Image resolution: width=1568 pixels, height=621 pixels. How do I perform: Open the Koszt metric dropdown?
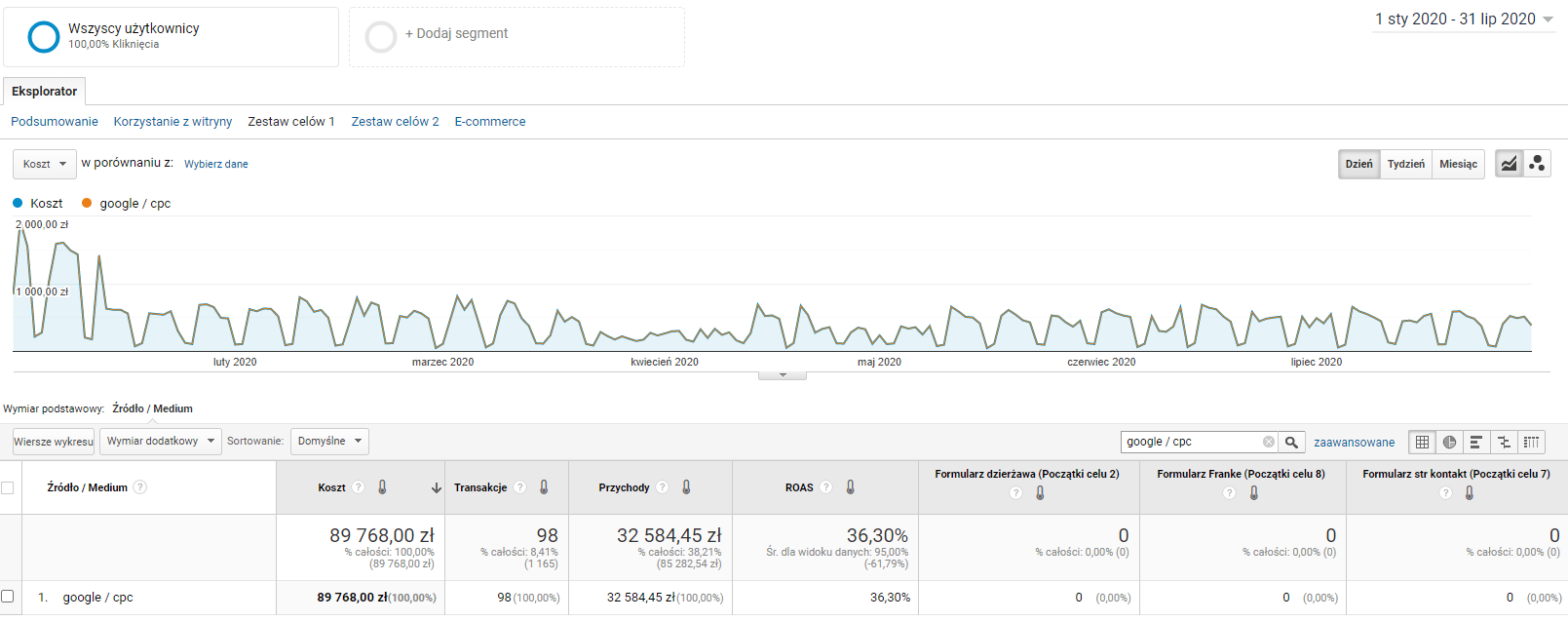[x=45, y=164]
